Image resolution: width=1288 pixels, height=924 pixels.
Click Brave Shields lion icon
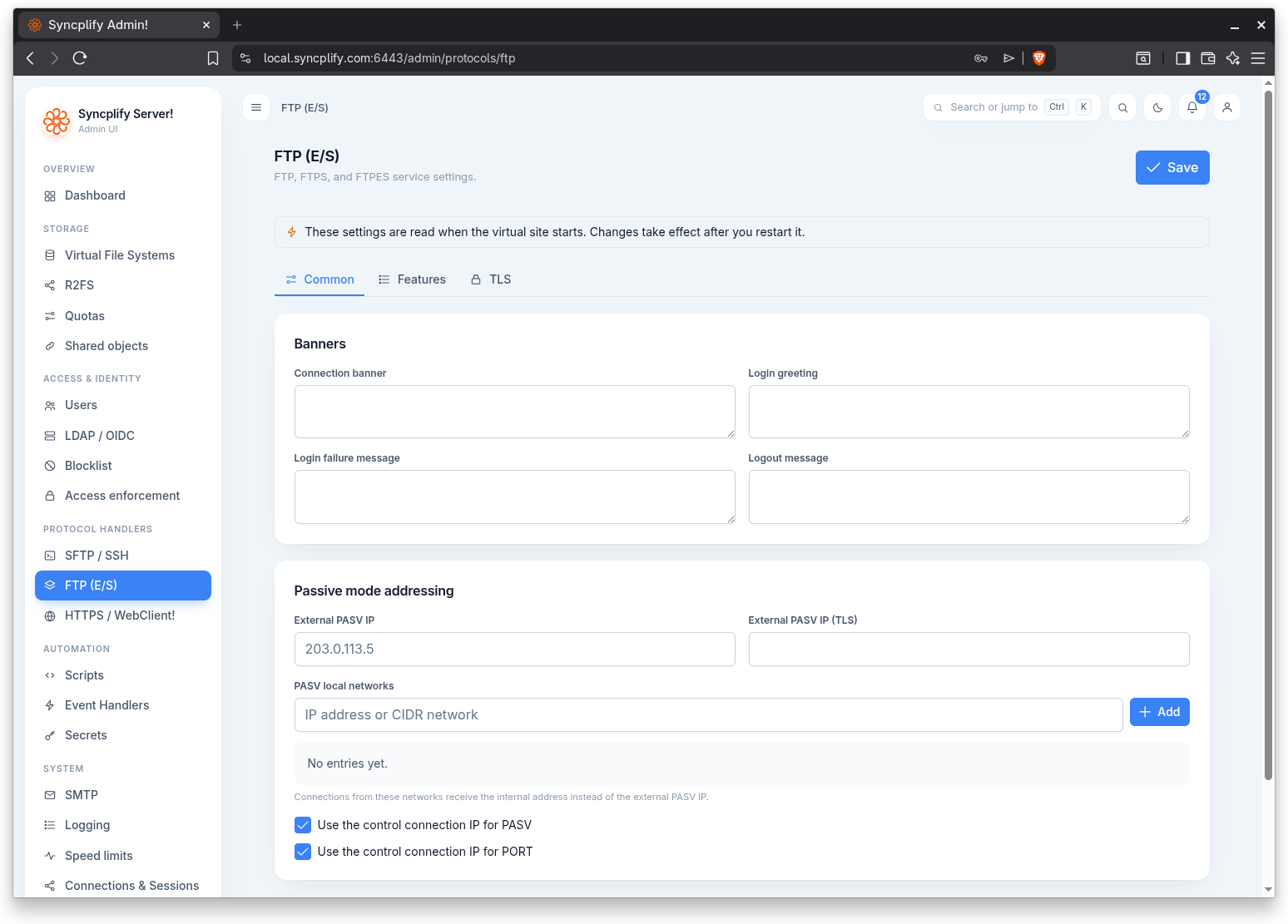[x=1038, y=58]
